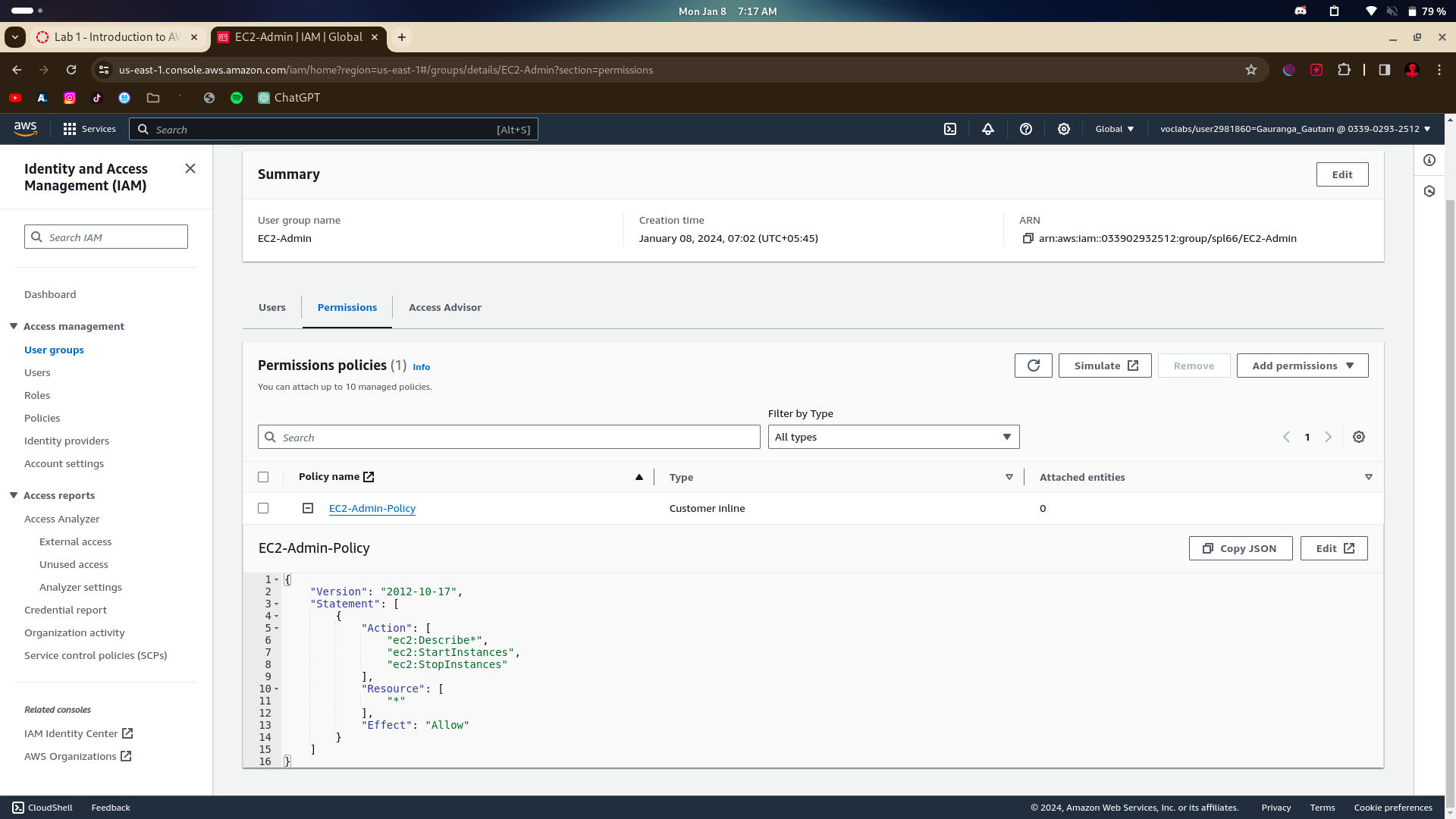
Task: Click the AWS logo home icon
Action: [x=25, y=129]
